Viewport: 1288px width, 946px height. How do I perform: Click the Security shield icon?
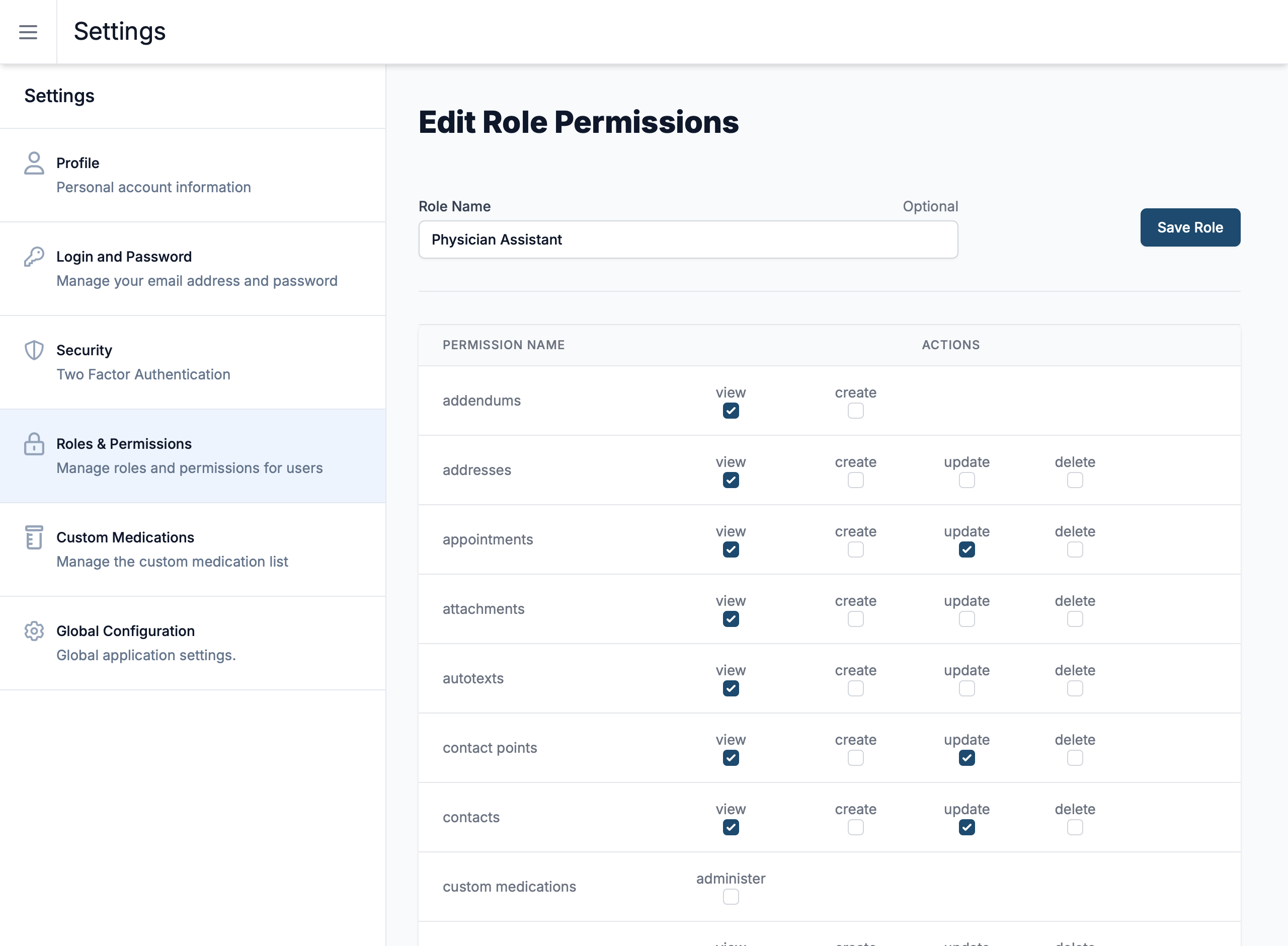pos(34,350)
